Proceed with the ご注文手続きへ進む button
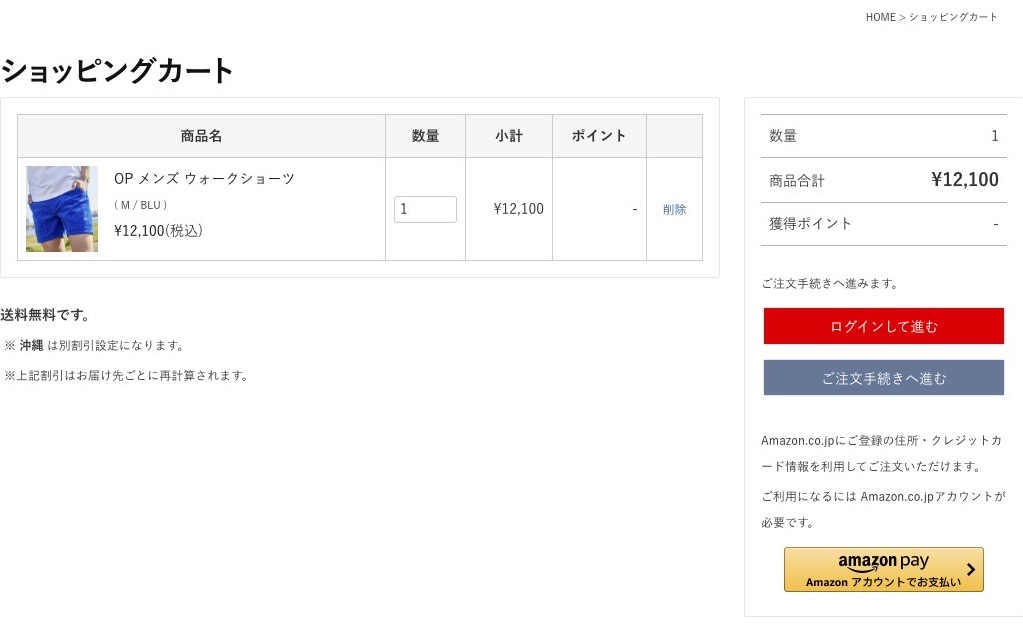 coord(883,378)
